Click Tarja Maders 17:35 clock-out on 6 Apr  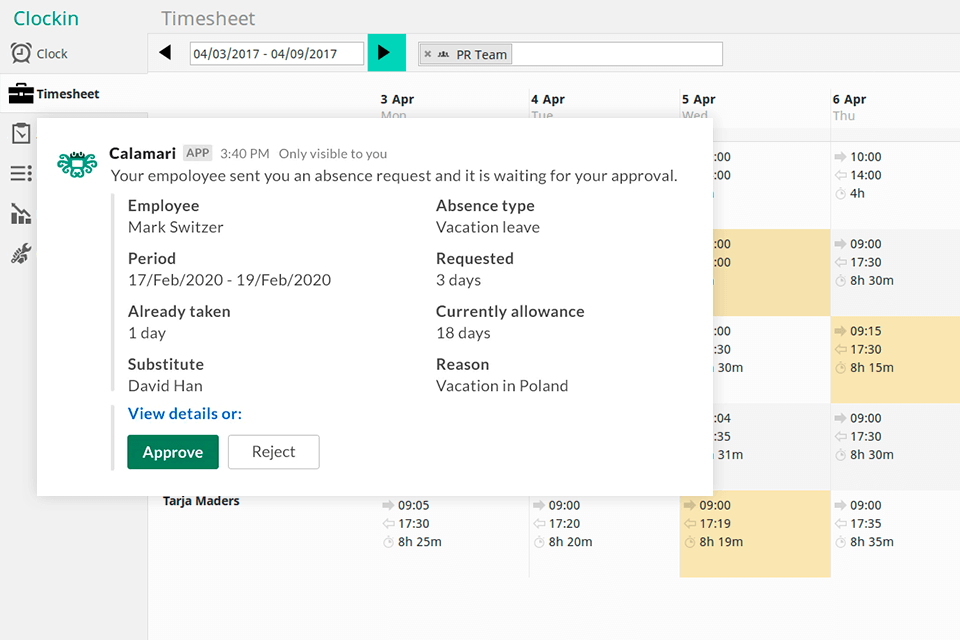click(x=866, y=524)
